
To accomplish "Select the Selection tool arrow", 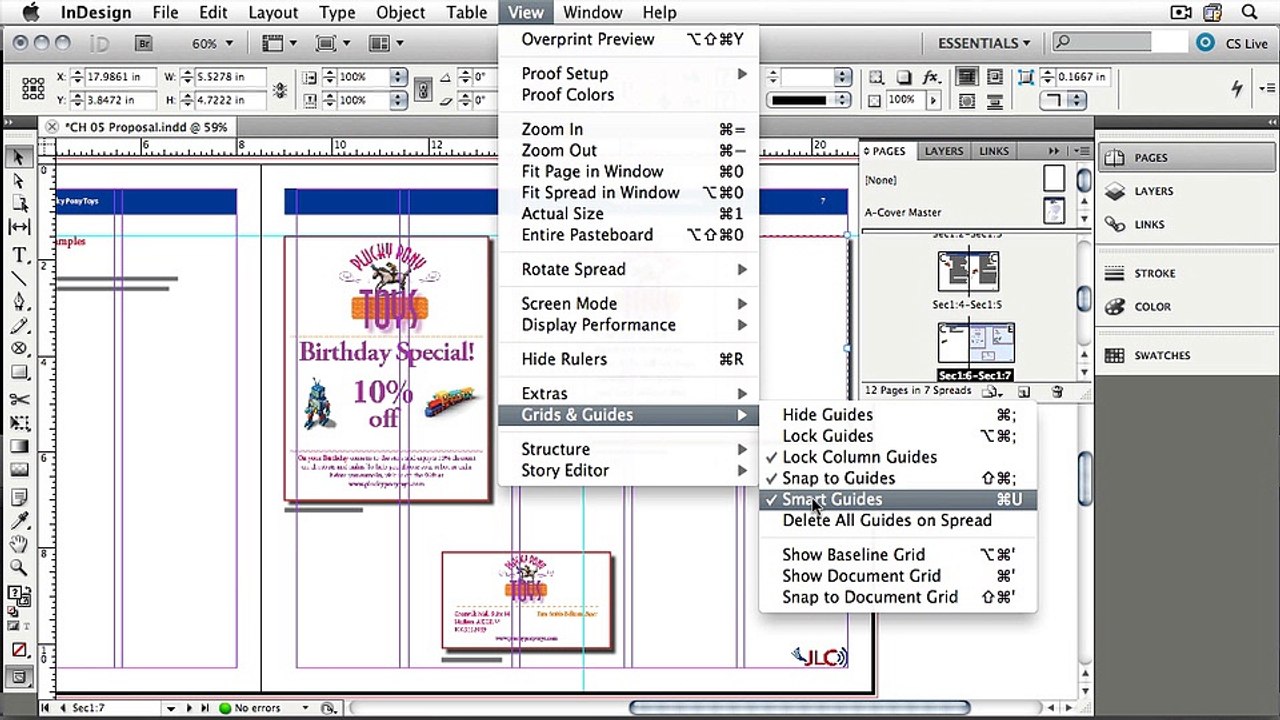I will click(x=19, y=158).
